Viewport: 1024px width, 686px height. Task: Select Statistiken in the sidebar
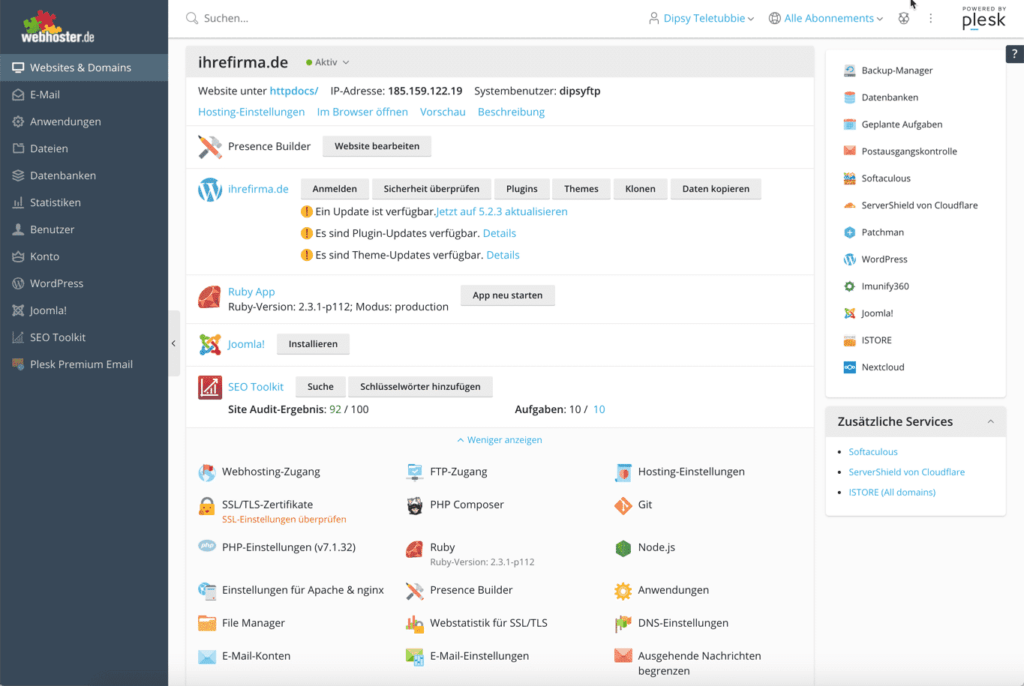[x=55, y=203]
